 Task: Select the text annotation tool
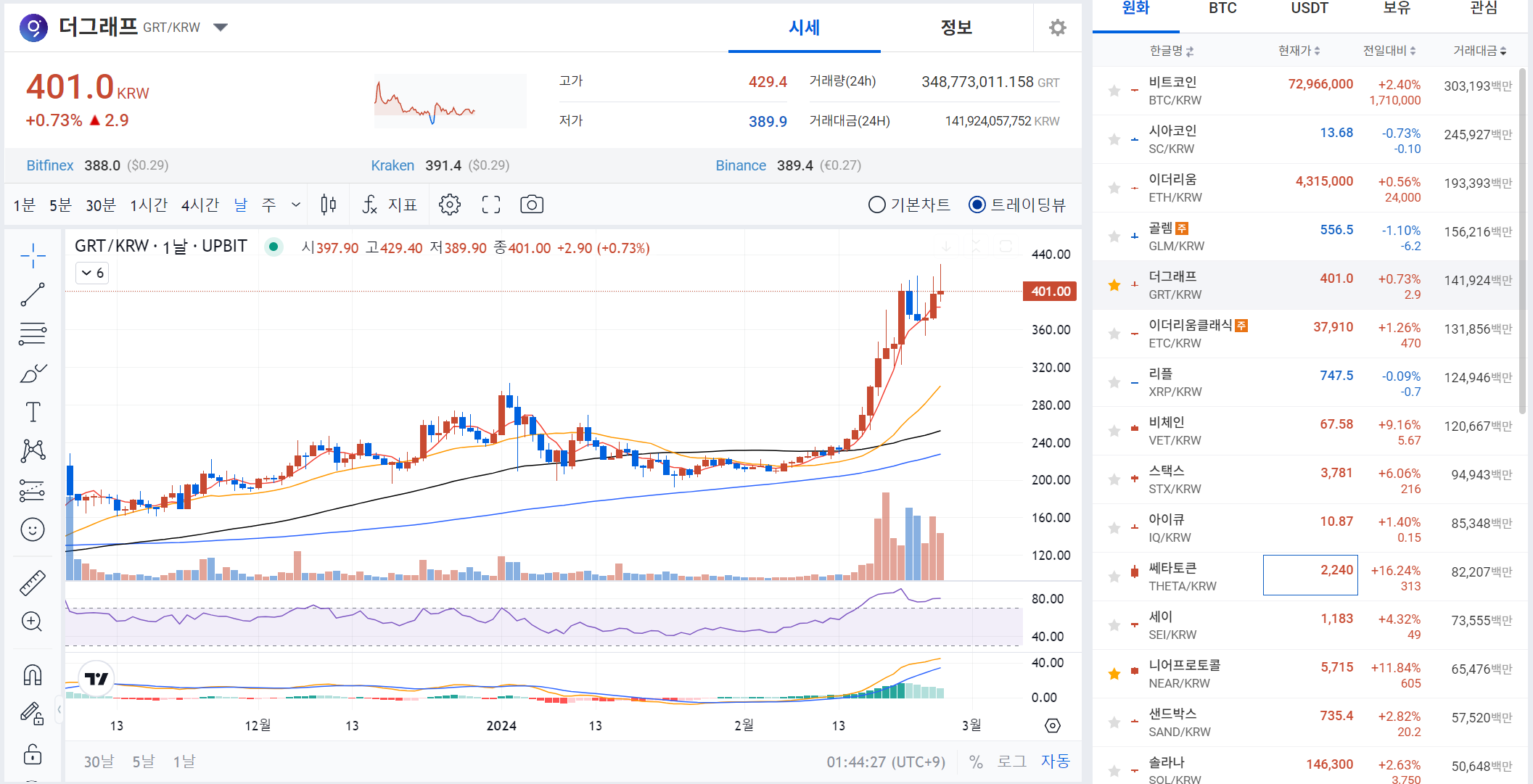coord(33,412)
